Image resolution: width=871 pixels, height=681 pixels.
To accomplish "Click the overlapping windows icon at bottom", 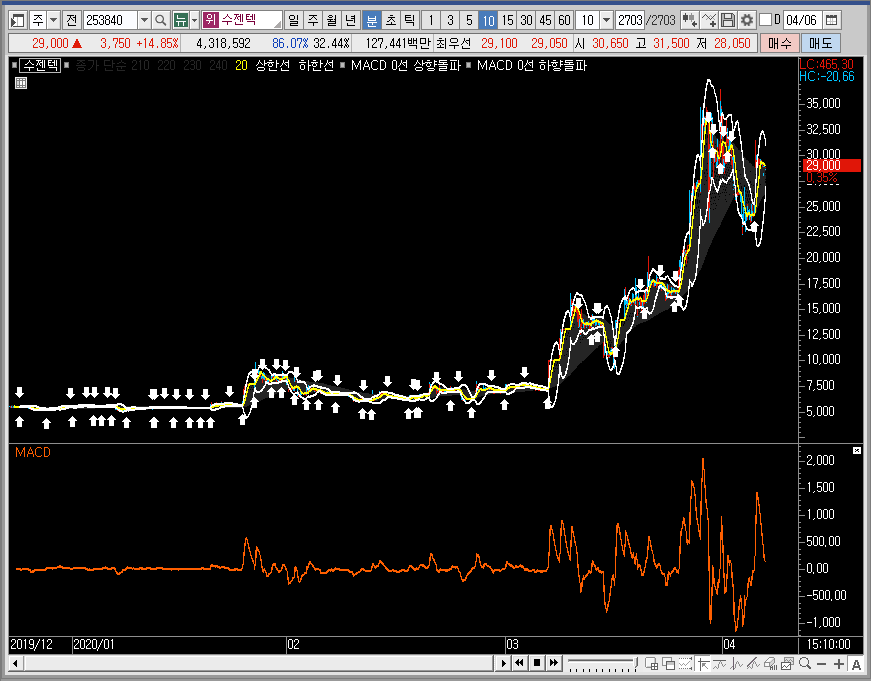I will (669, 663).
